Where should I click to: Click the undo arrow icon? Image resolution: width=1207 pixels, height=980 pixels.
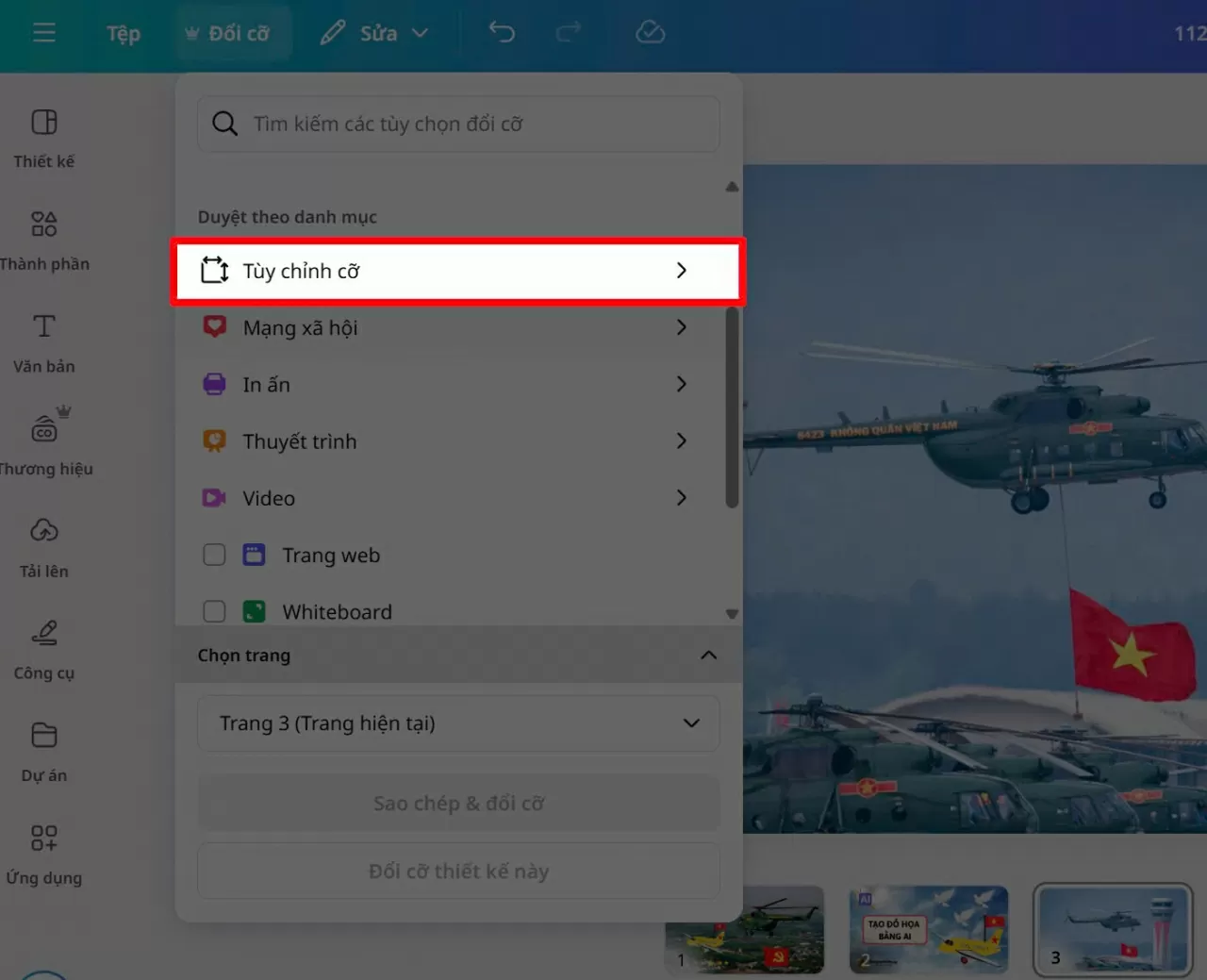(x=502, y=31)
